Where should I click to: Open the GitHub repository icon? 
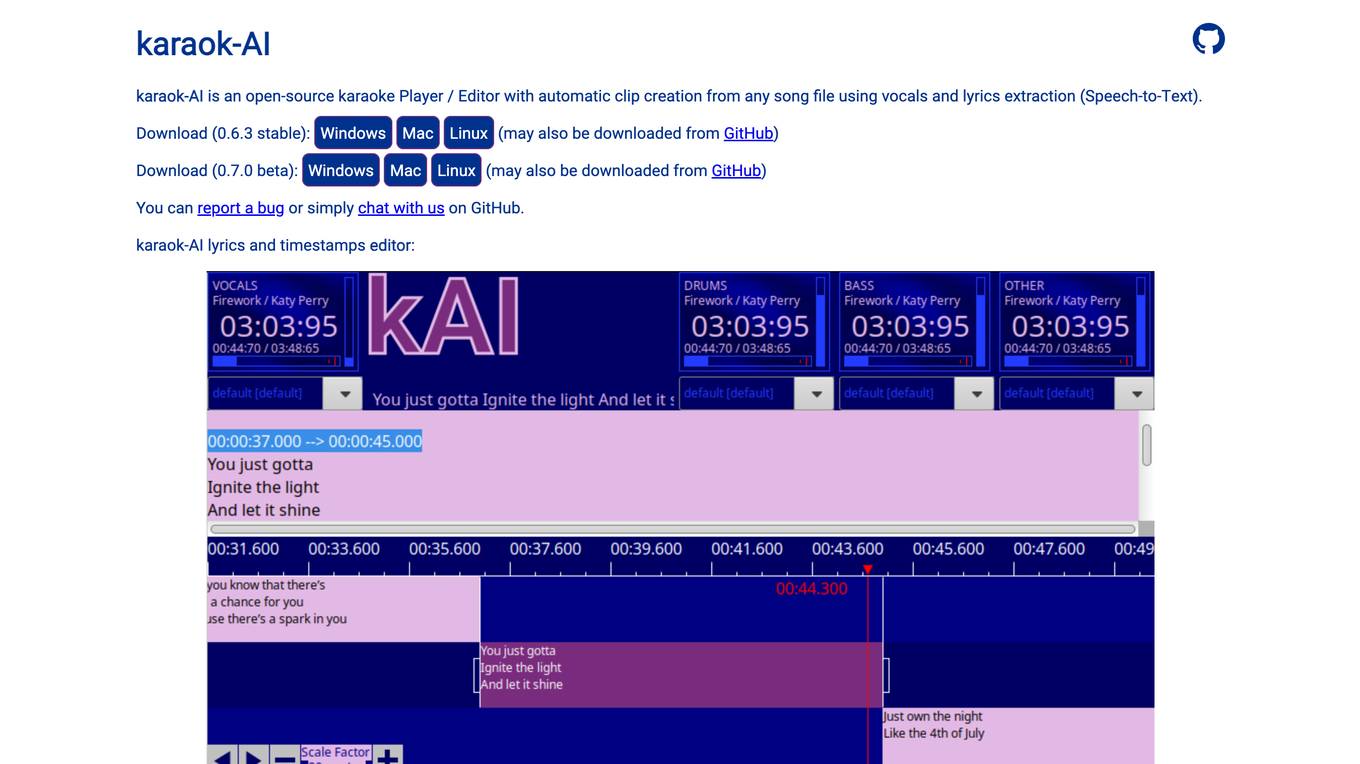click(x=1208, y=39)
